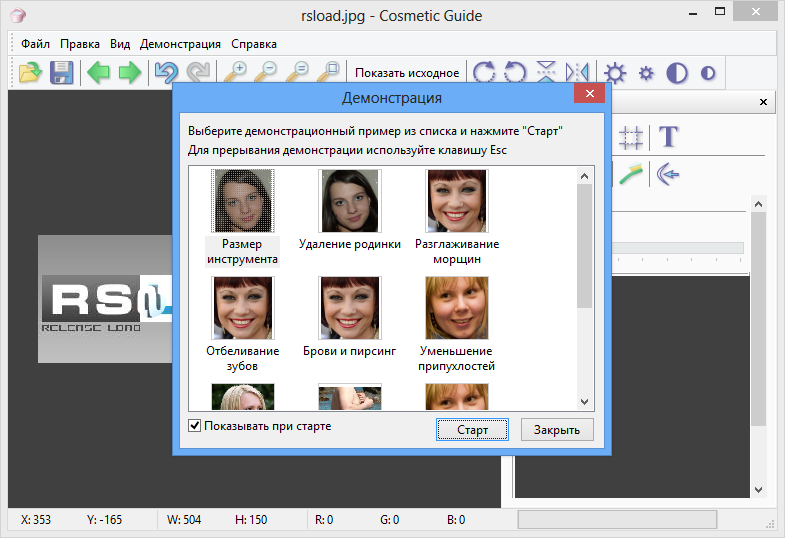Select the toothbrush teeth whitening tool
The width and height of the screenshot is (785, 538).
pos(631,174)
